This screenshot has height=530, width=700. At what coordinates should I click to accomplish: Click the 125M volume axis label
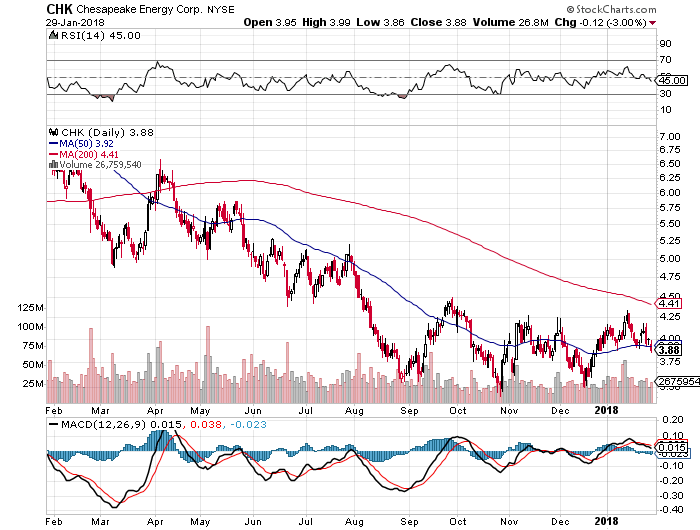[x=31, y=308]
